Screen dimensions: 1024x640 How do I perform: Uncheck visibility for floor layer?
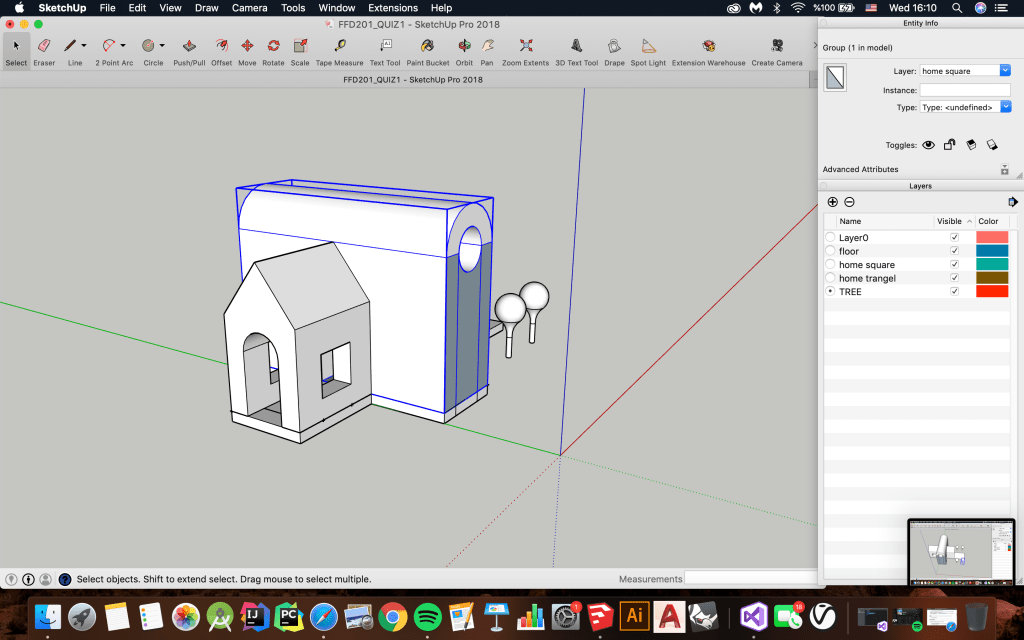point(954,251)
